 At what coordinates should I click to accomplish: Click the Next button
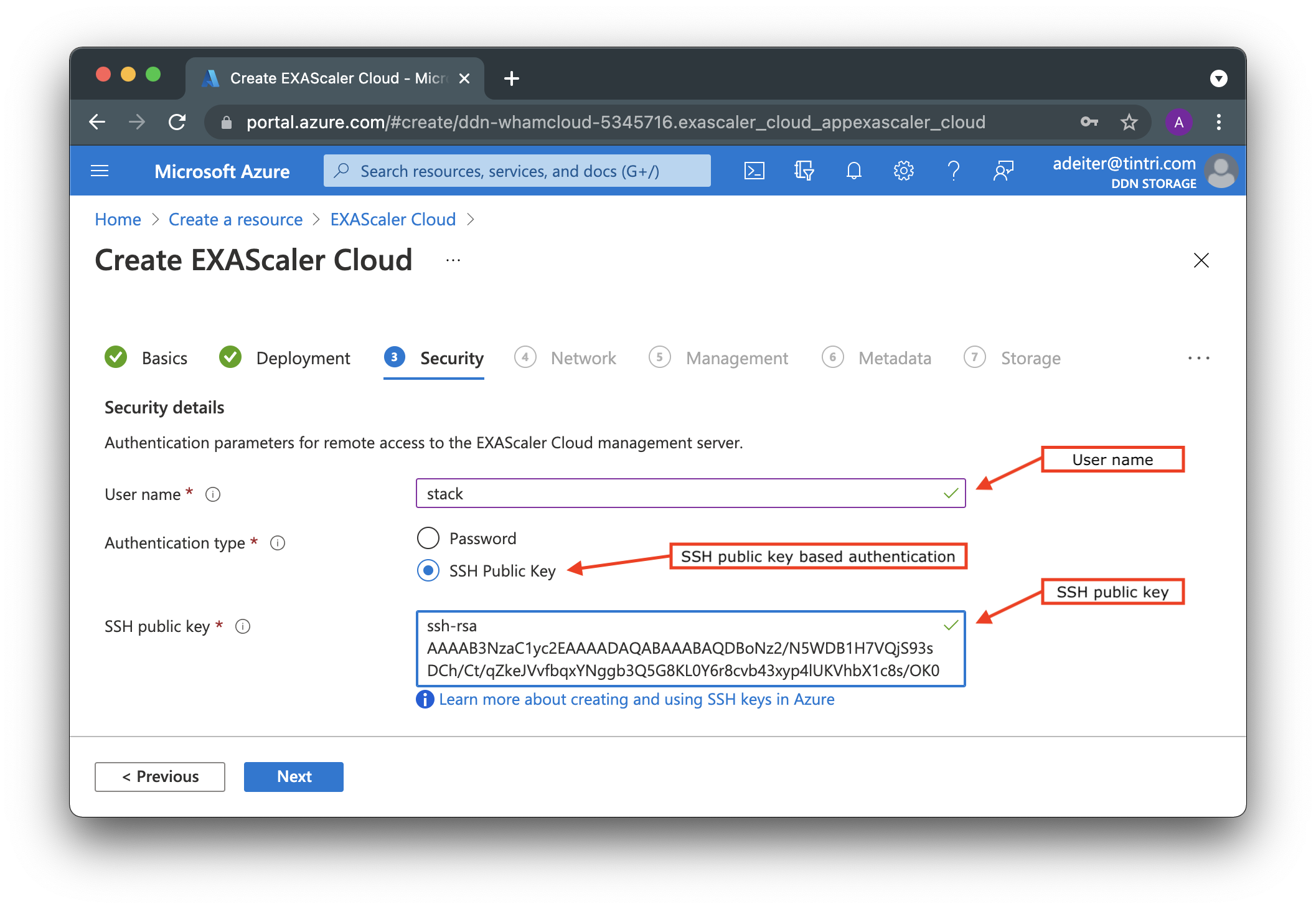click(294, 776)
